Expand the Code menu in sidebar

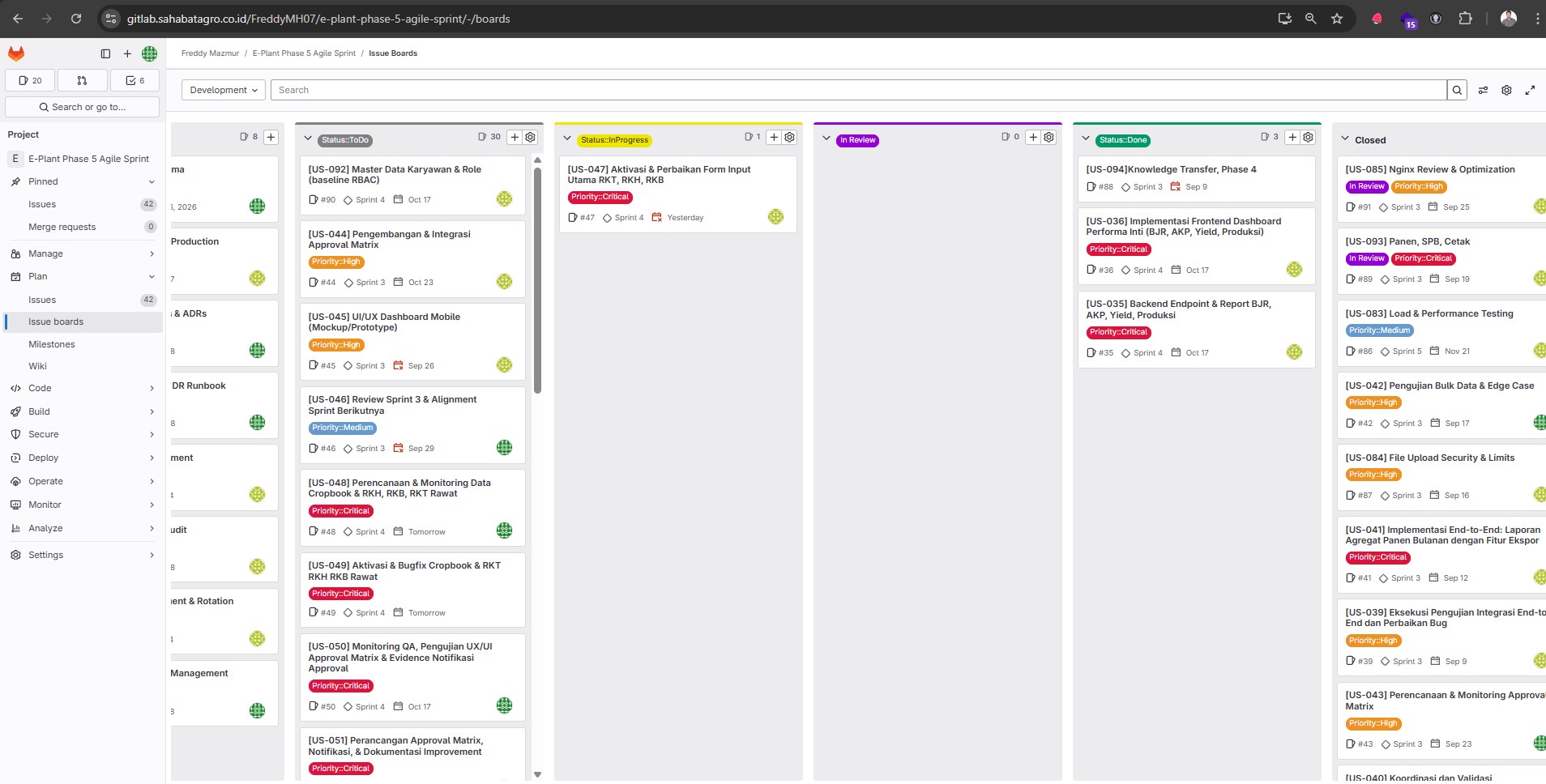[81, 388]
